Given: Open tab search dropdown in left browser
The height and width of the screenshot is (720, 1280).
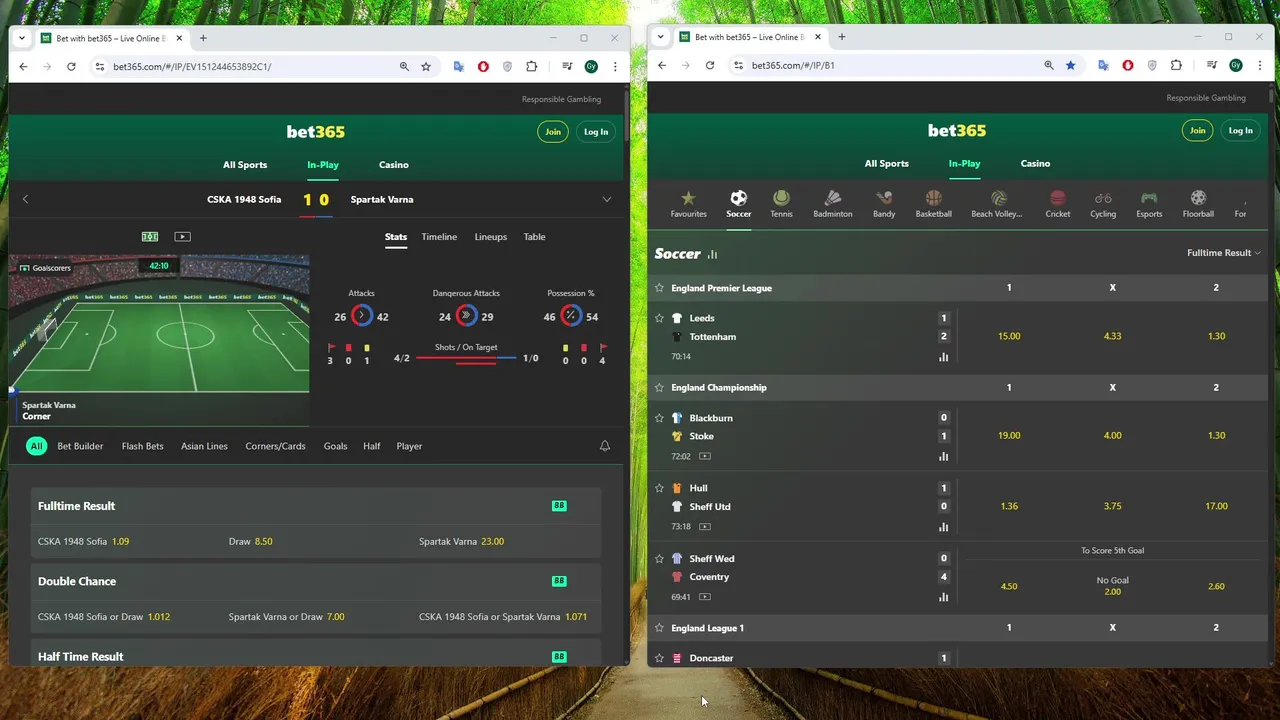Looking at the screenshot, I should (22, 38).
